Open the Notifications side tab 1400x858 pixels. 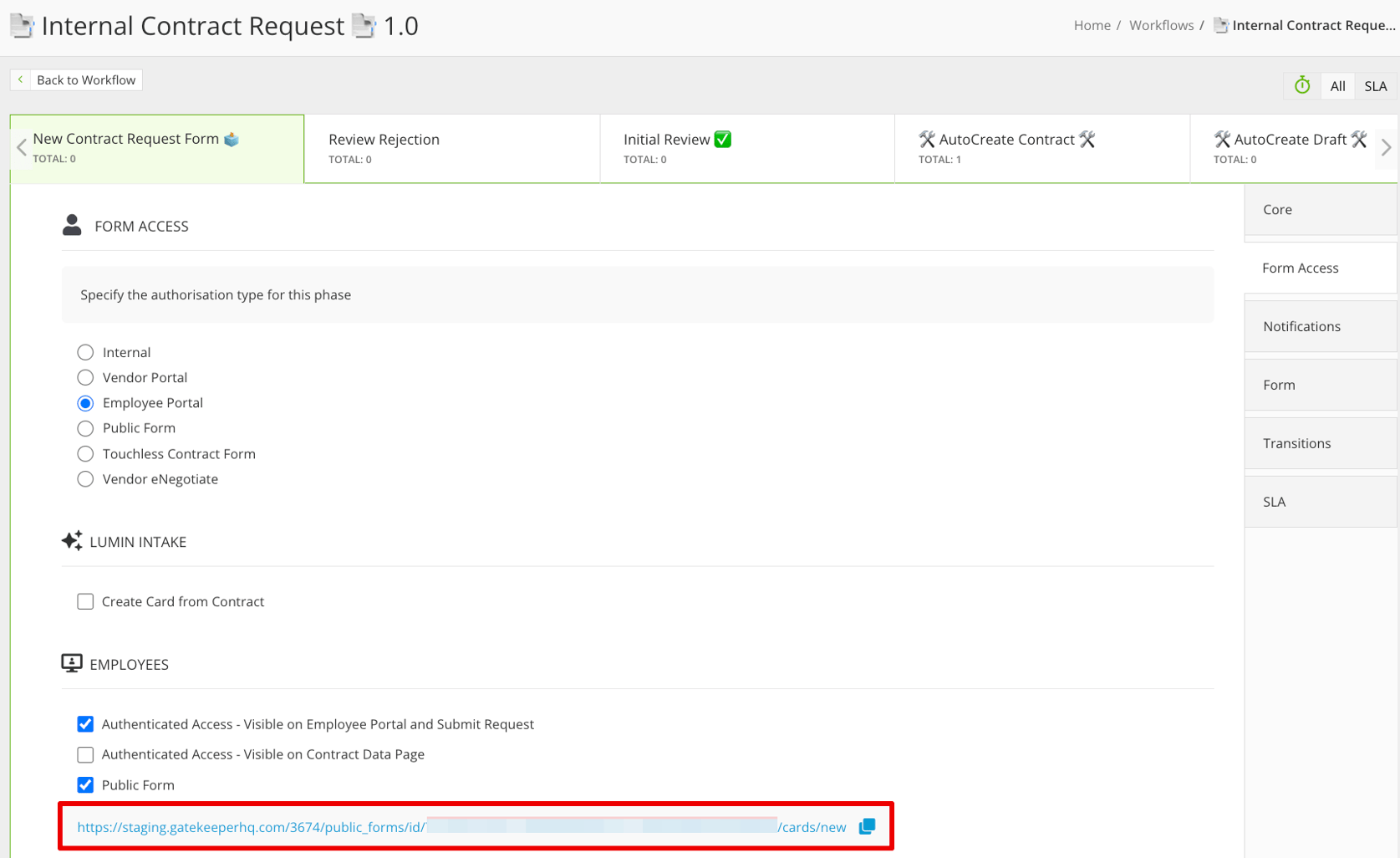pyautogui.click(x=1321, y=326)
